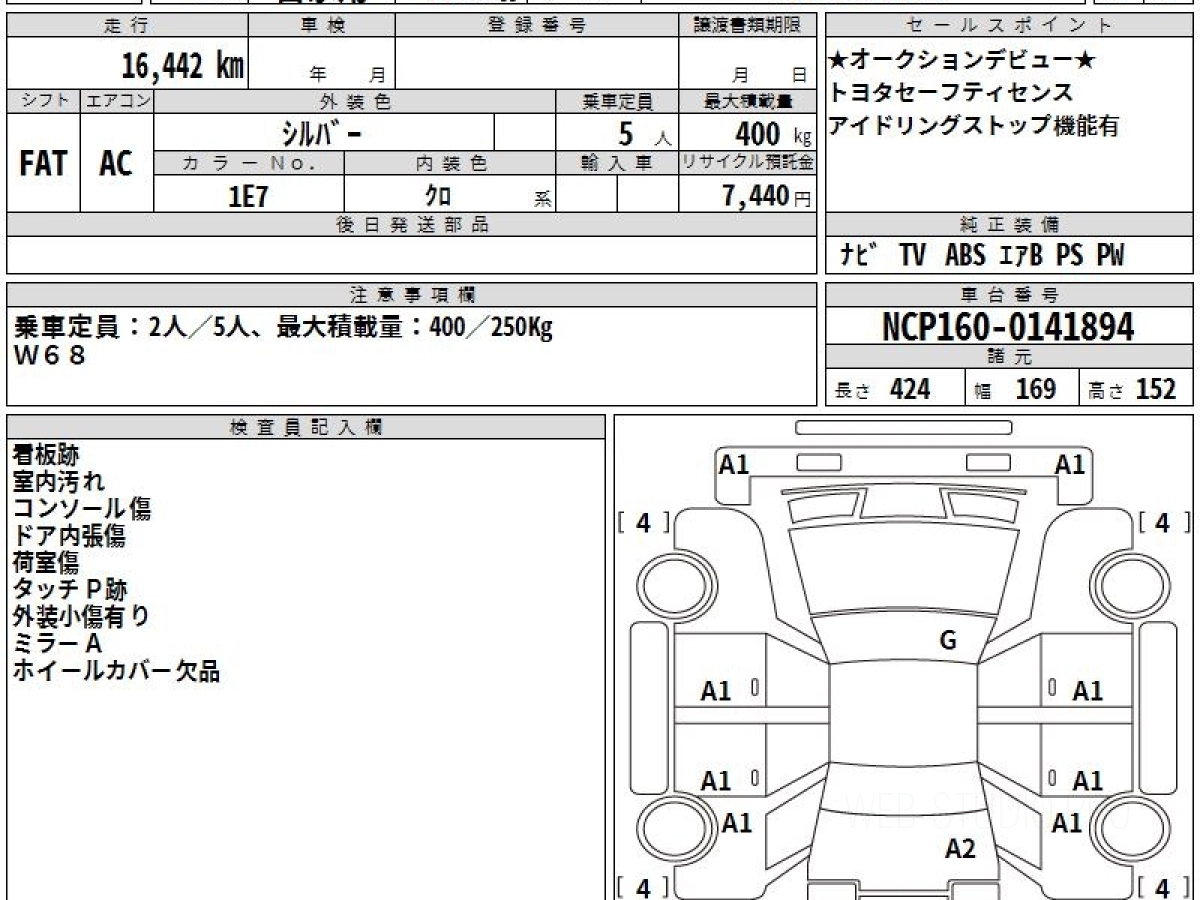The image size is (1200, 900).
Task: Select the コンソール傷 inspector note
Action: pyautogui.click(x=82, y=509)
